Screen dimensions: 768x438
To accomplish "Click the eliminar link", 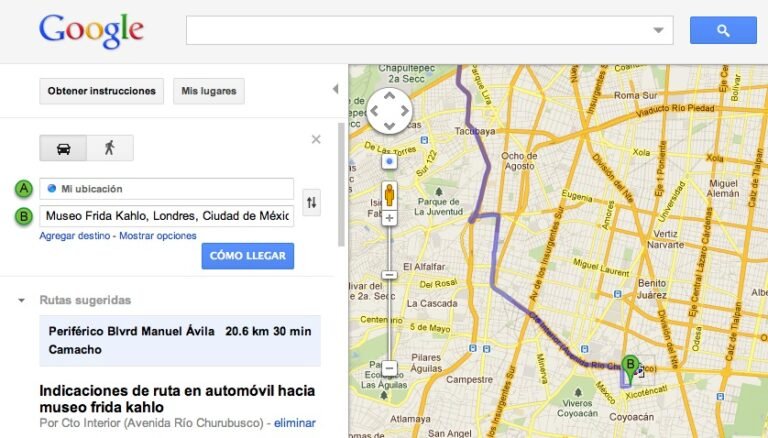I will click(x=295, y=423).
